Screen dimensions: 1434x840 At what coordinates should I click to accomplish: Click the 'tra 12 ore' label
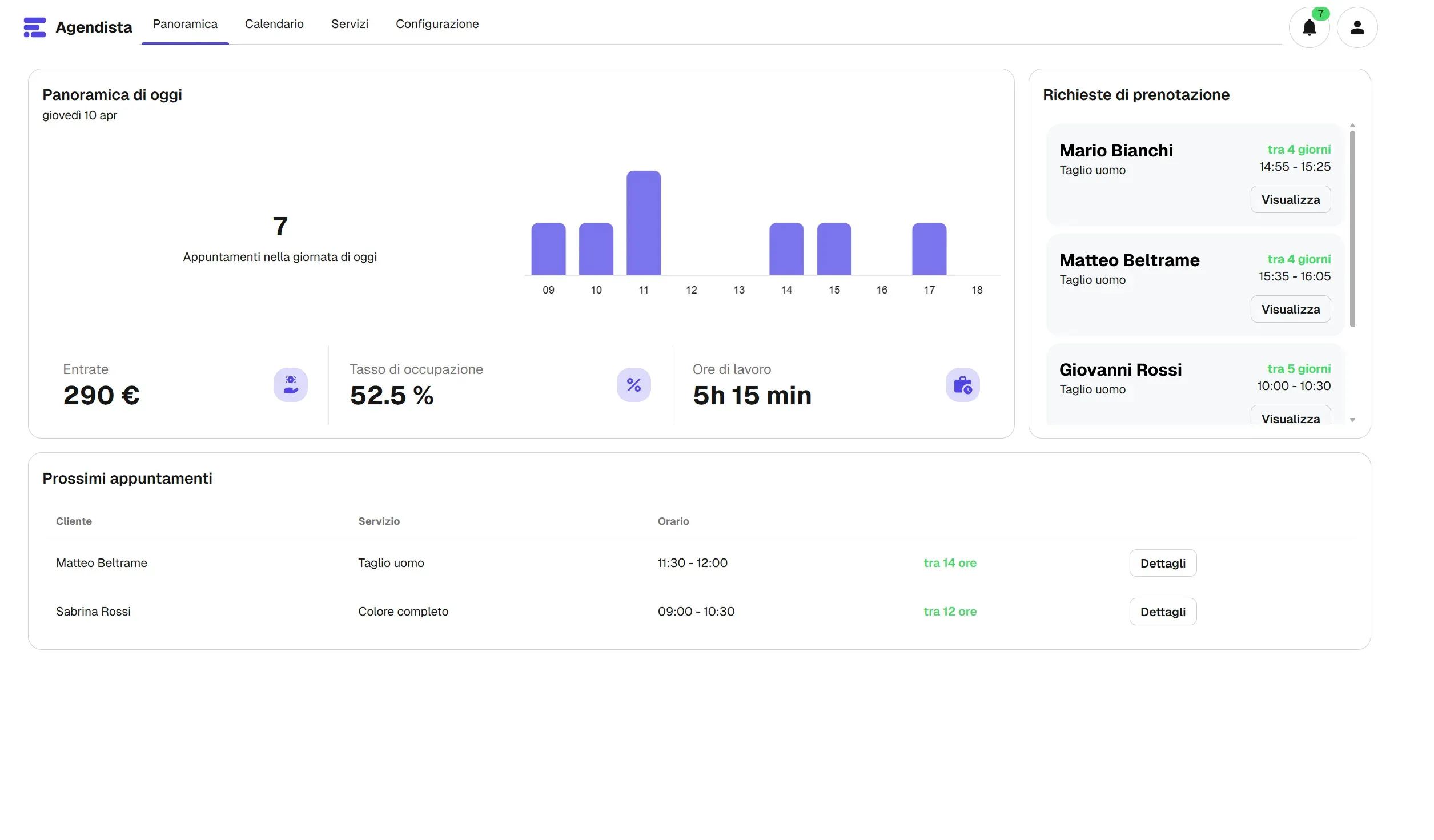point(950,612)
